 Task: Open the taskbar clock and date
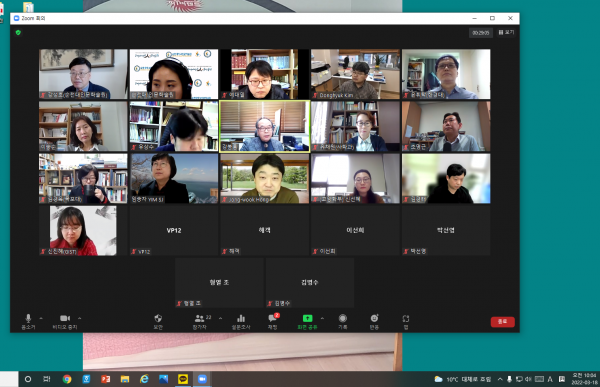tap(584, 379)
